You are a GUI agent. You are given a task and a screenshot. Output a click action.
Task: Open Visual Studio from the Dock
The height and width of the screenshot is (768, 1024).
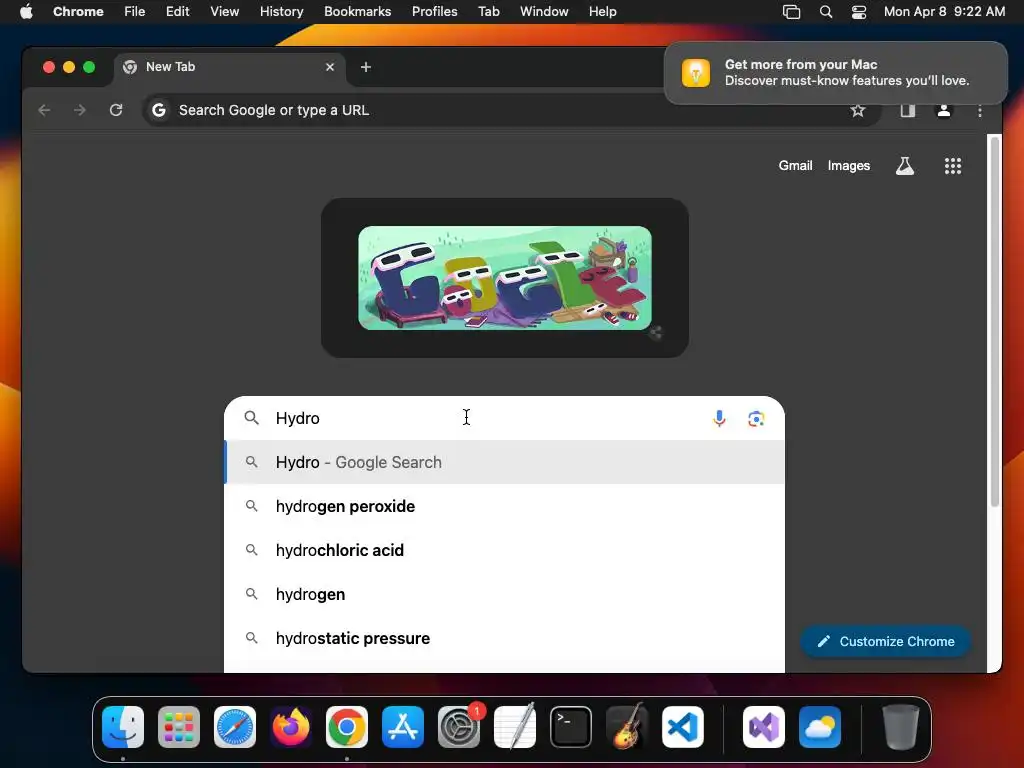764,727
